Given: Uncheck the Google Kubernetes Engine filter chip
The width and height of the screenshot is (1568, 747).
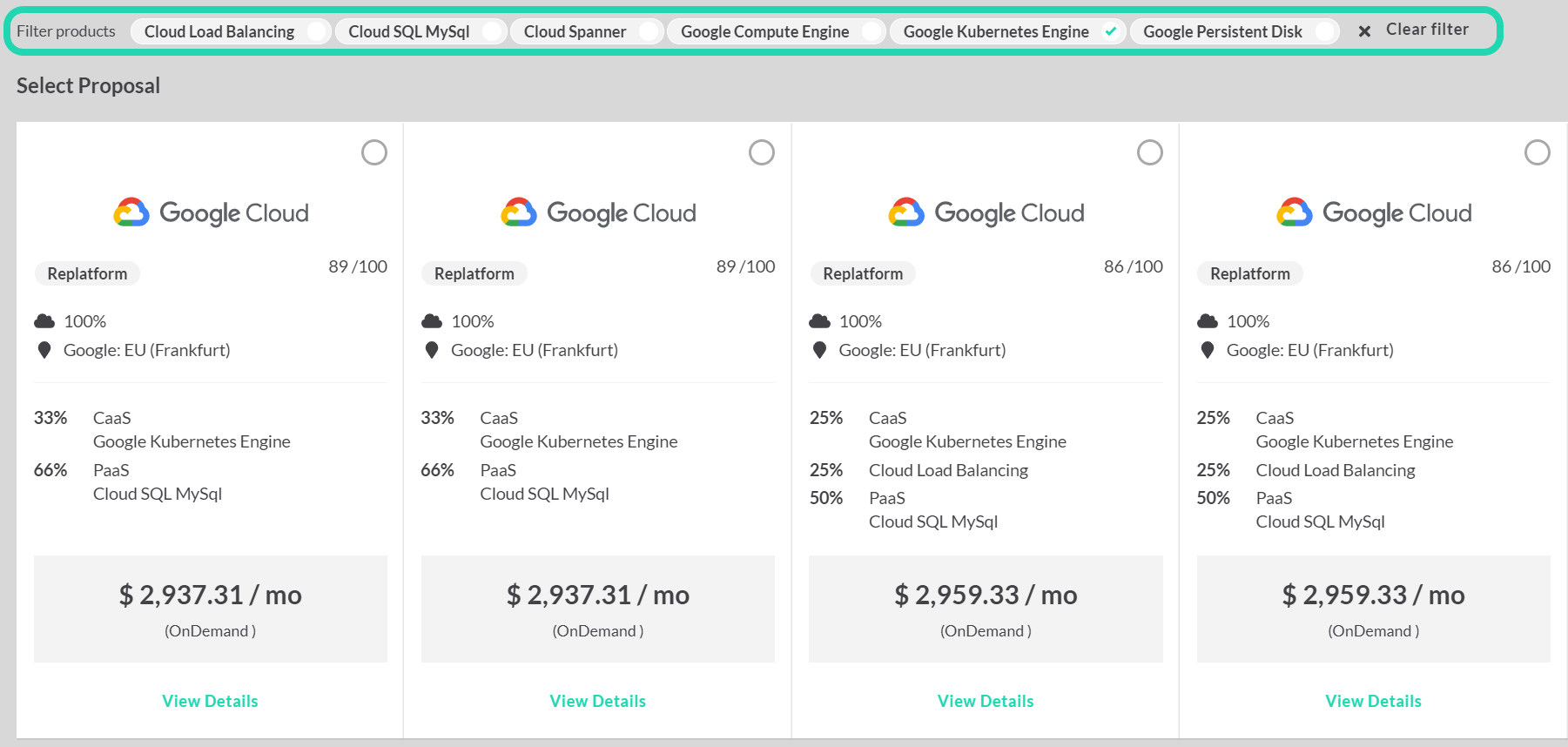Looking at the screenshot, I should tap(1007, 31).
